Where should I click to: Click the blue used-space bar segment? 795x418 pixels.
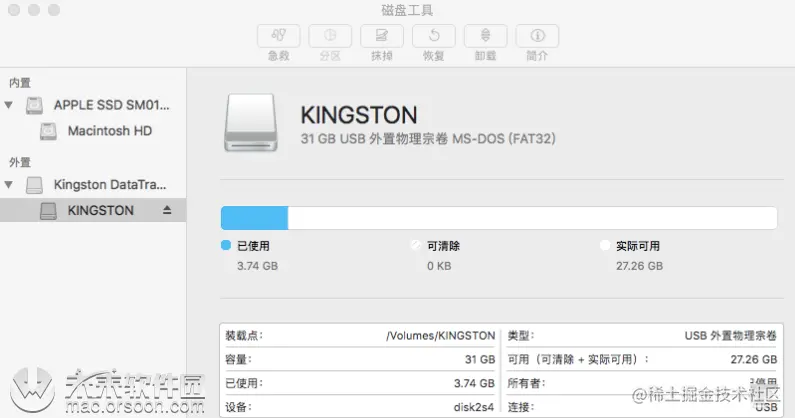pos(255,218)
